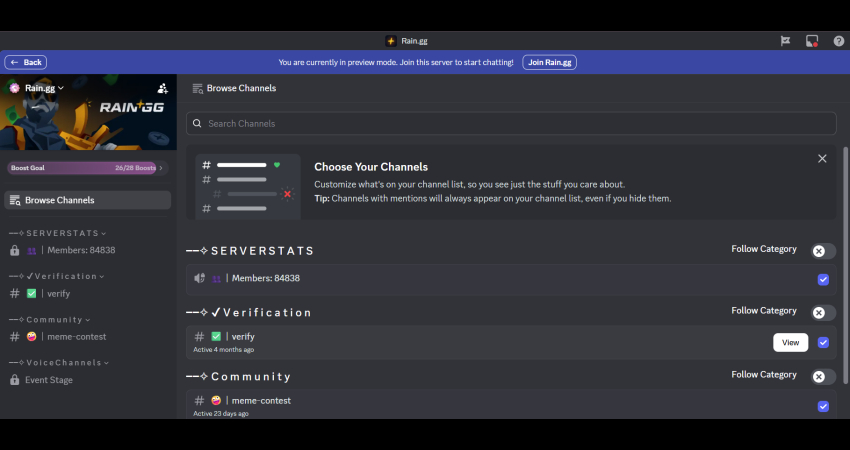Open the Help question mark icon

838,41
